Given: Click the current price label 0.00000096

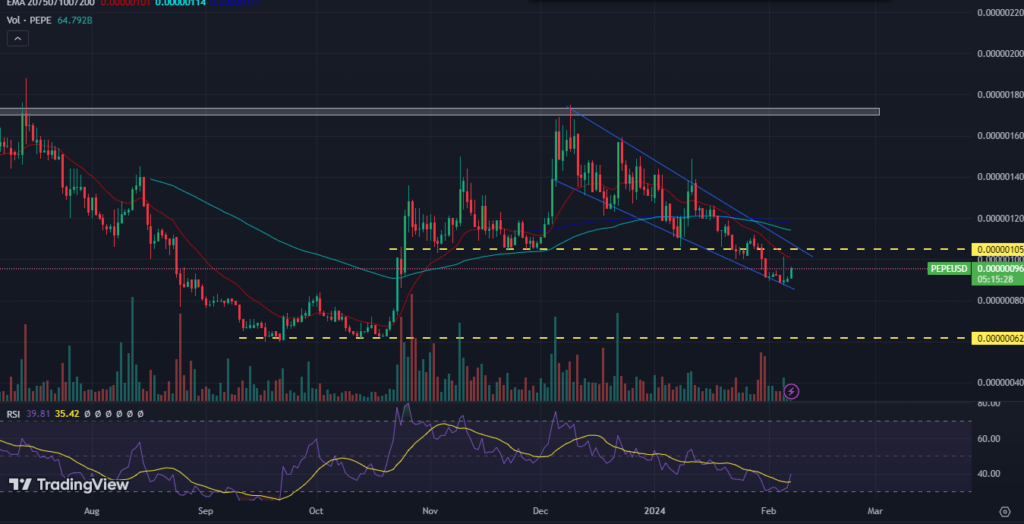Looking at the screenshot, I should [998, 269].
